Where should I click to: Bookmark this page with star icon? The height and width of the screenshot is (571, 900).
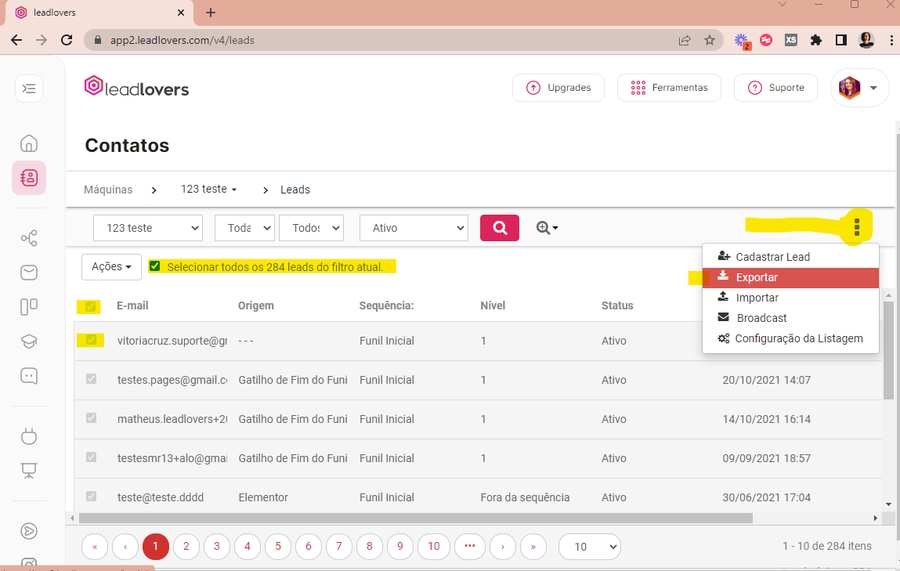pos(710,41)
